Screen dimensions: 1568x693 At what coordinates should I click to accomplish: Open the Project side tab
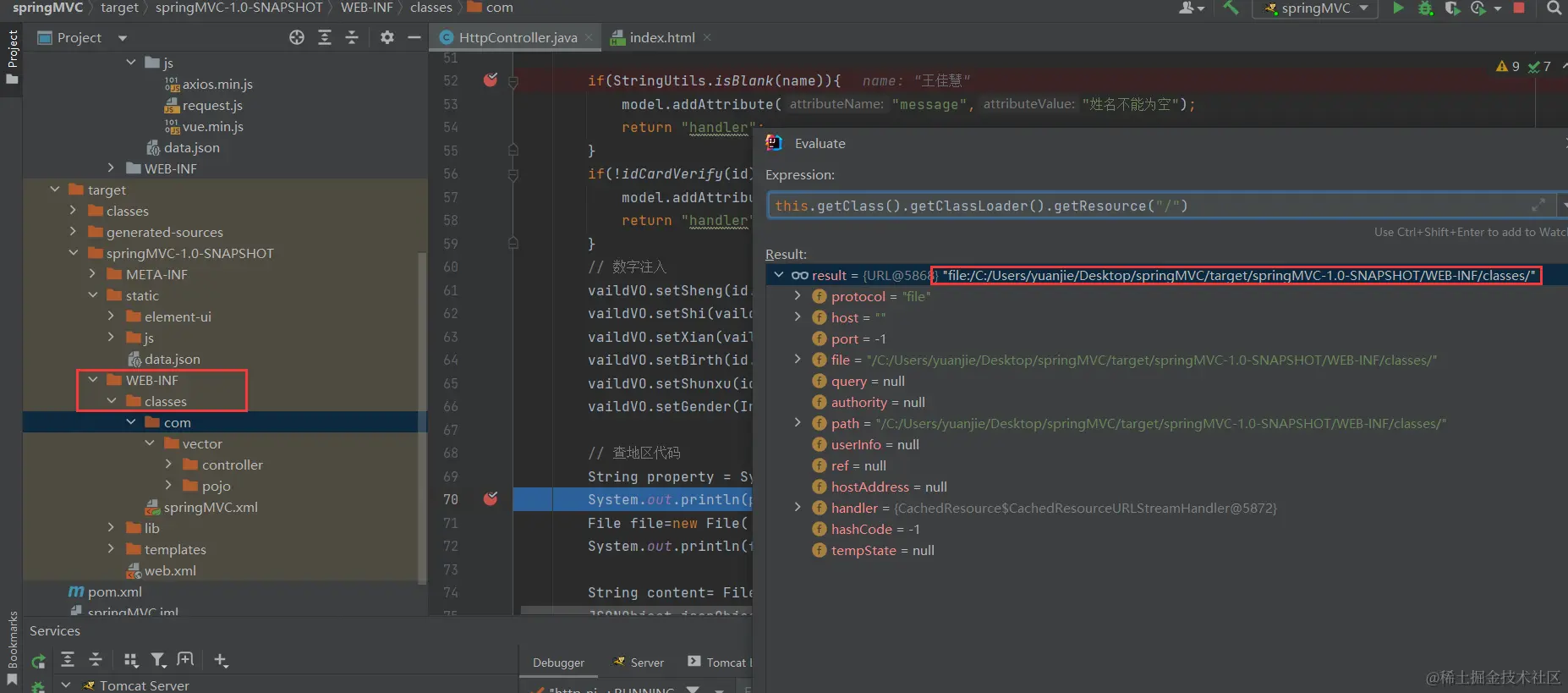[12, 56]
